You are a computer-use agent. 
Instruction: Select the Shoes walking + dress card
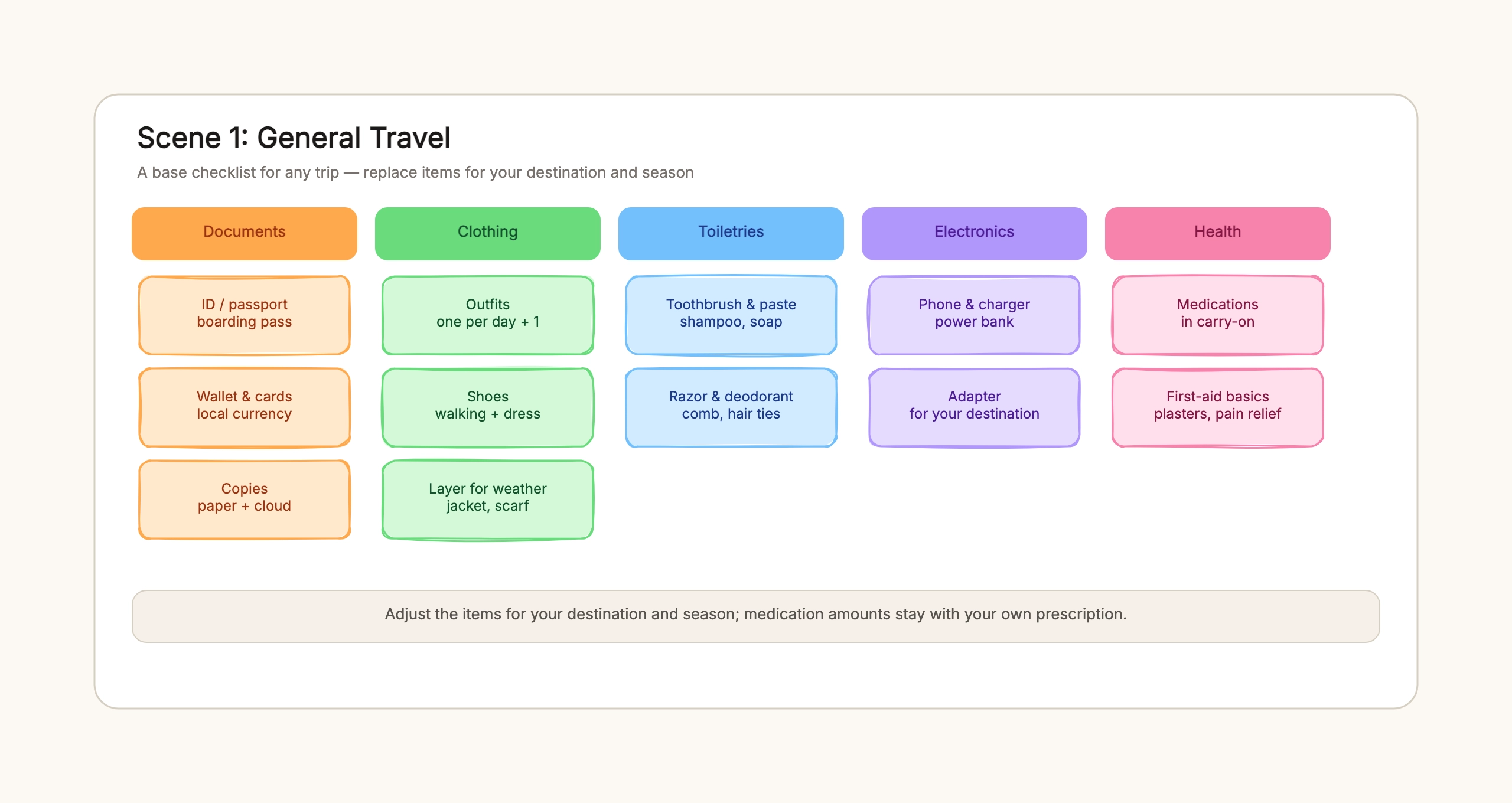coord(488,407)
